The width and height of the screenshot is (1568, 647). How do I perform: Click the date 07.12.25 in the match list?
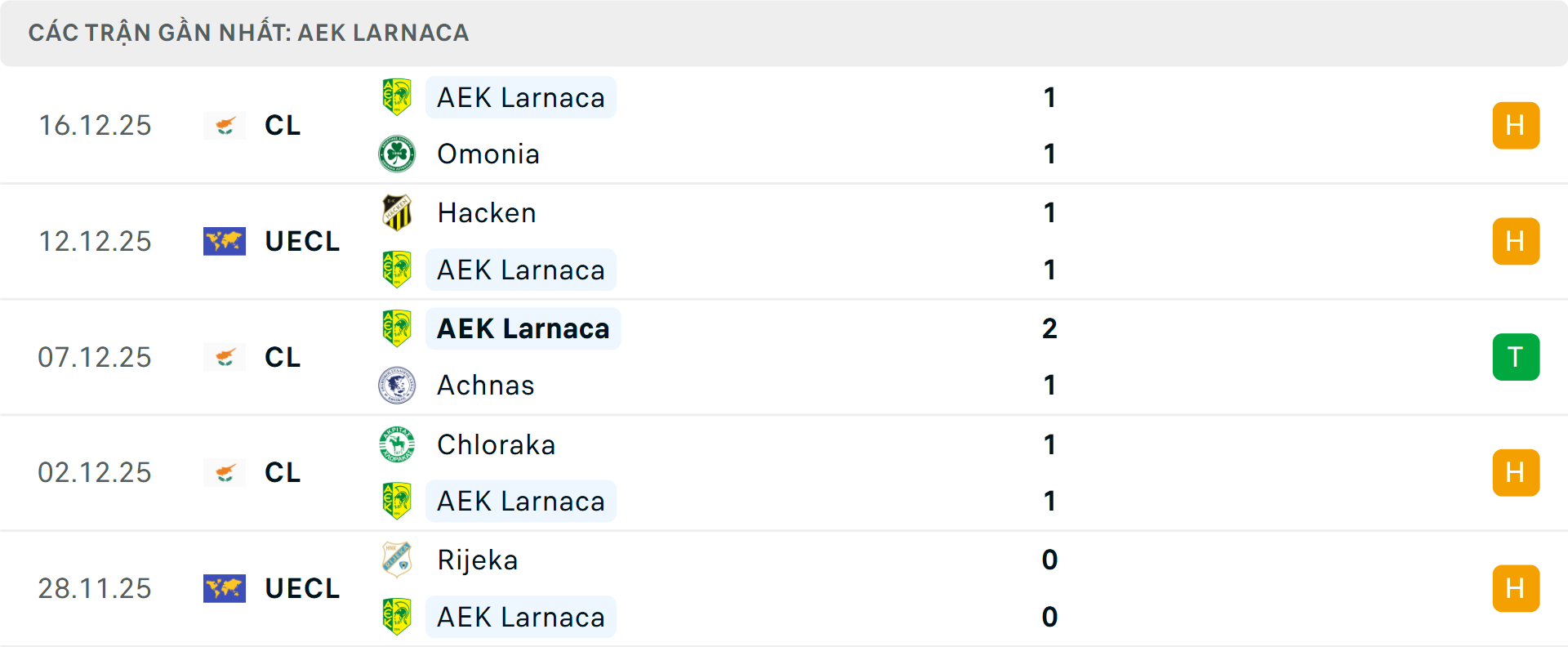point(95,357)
